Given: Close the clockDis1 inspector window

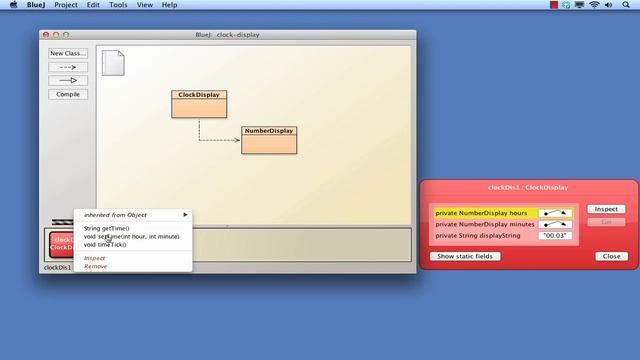Looking at the screenshot, I should click(x=611, y=256).
